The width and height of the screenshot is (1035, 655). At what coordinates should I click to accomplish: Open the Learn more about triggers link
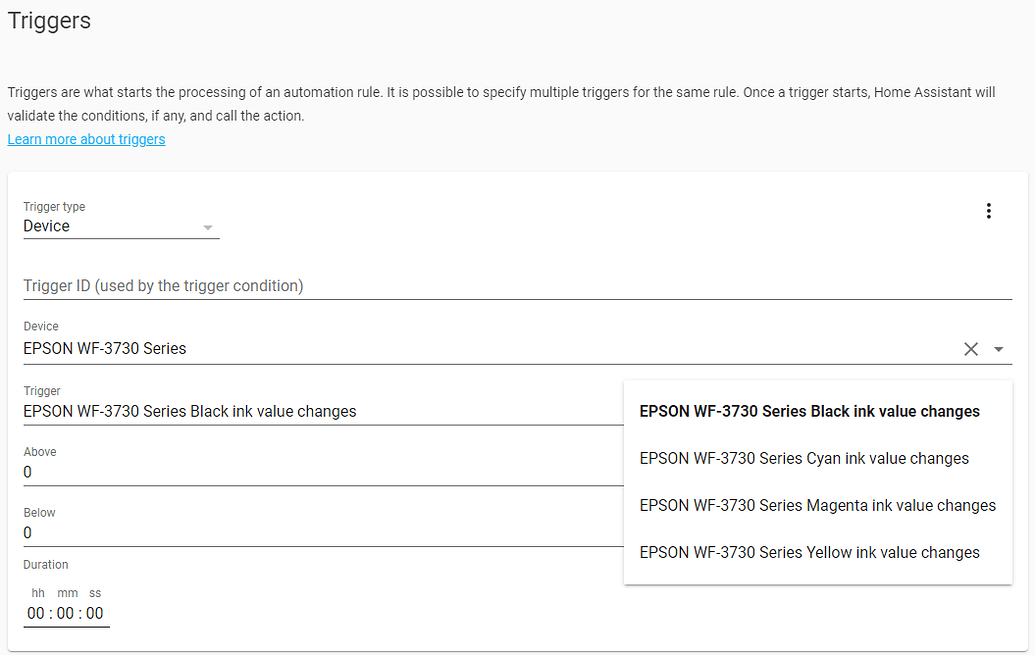(x=86, y=139)
